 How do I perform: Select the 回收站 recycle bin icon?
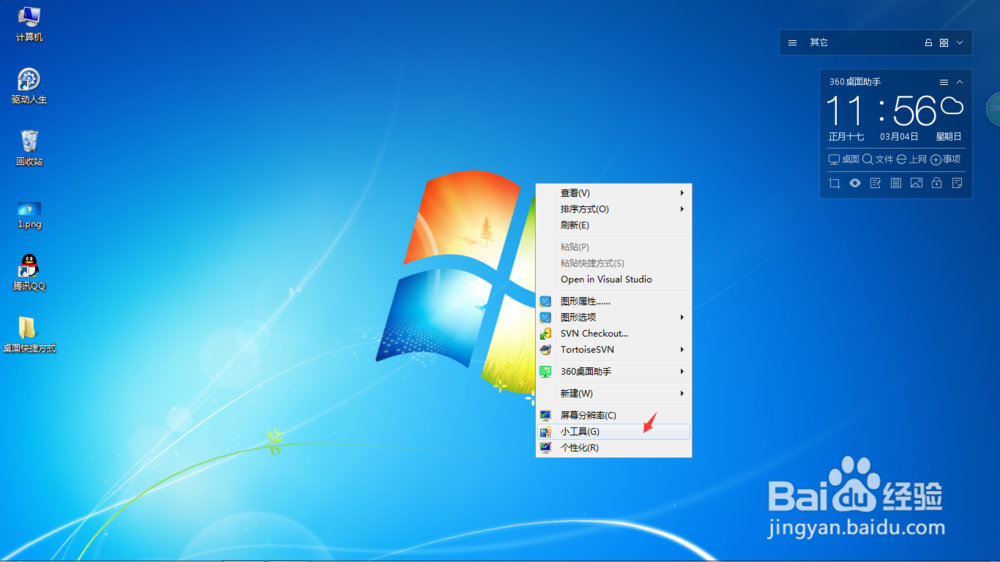(x=29, y=148)
